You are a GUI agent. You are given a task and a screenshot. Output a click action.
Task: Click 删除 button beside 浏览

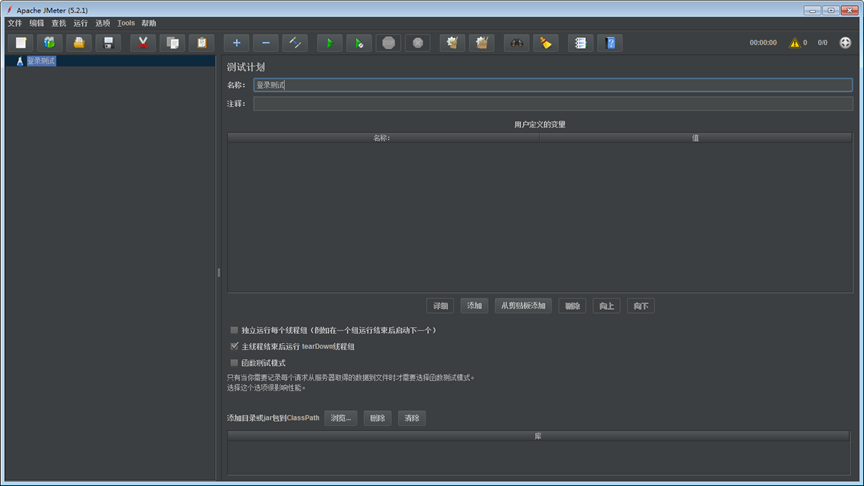pos(377,418)
